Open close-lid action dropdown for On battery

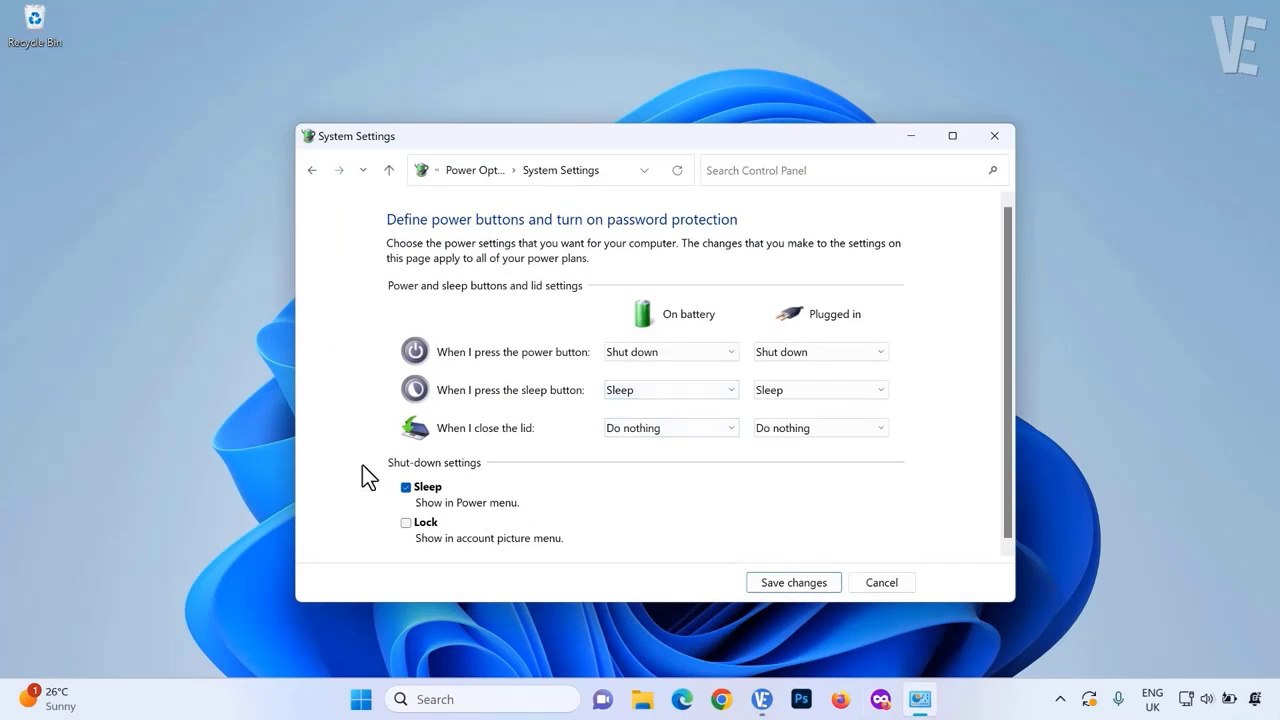pyautogui.click(x=671, y=428)
